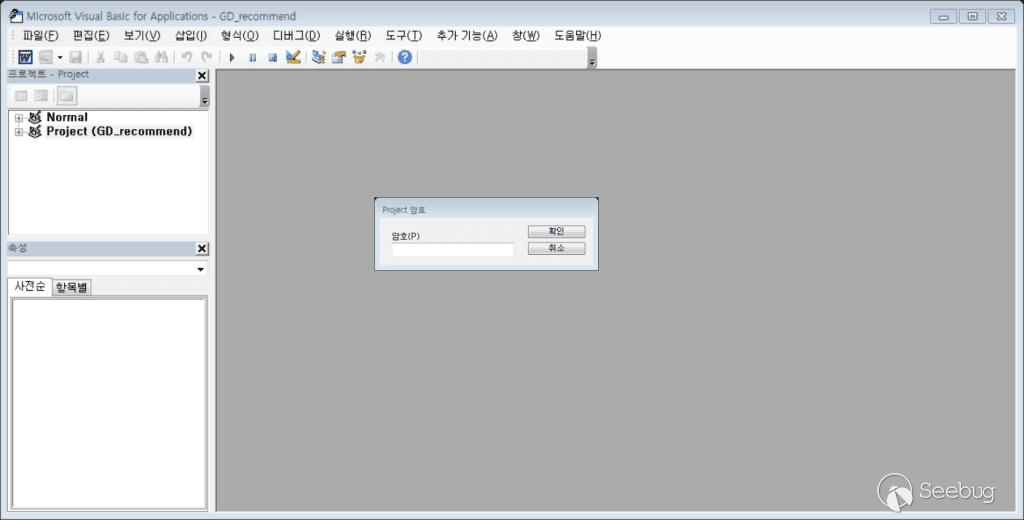Open the 도구(T) menu
This screenshot has height=520, width=1024.
coord(404,36)
